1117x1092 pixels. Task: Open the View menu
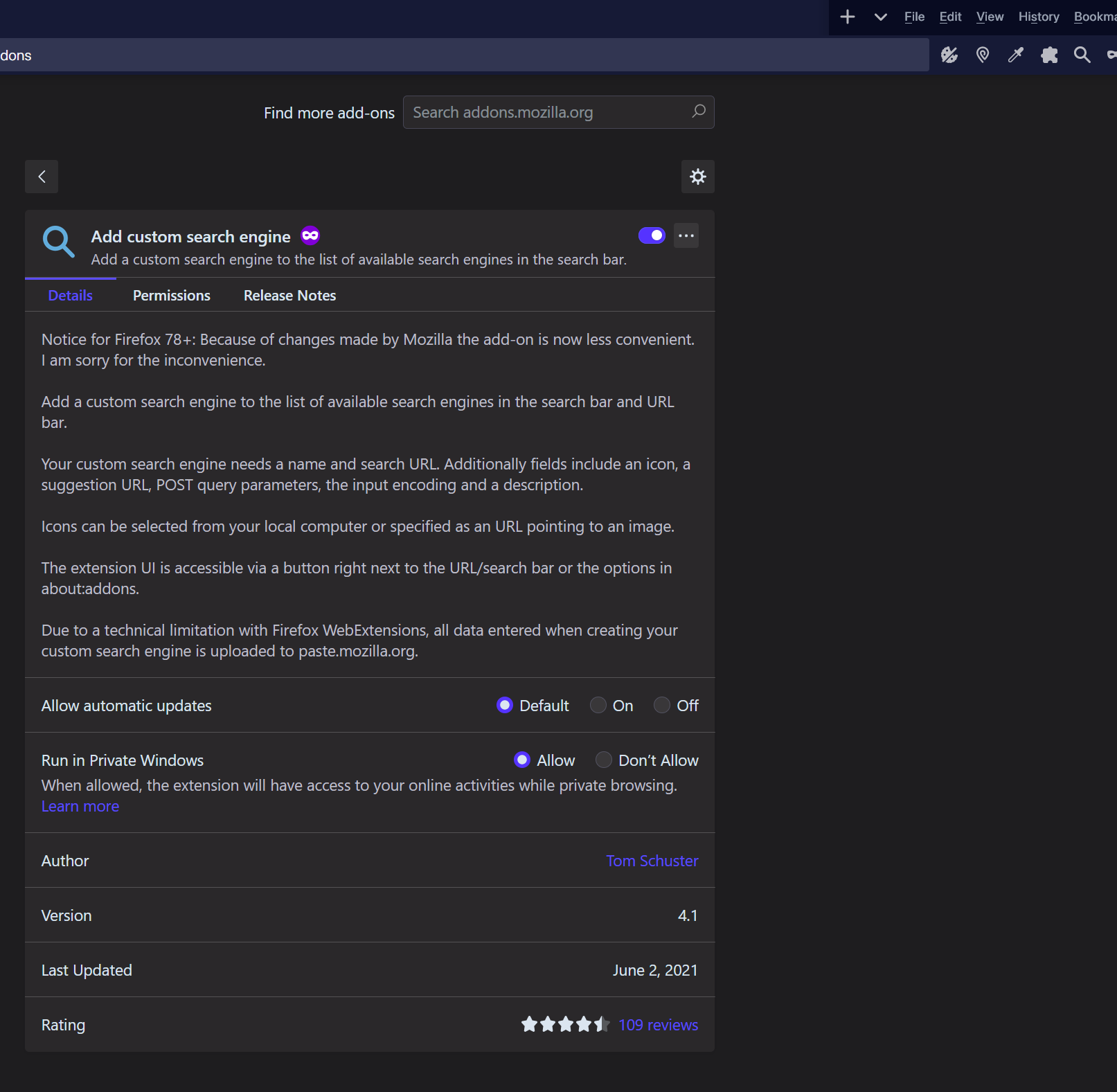(990, 17)
